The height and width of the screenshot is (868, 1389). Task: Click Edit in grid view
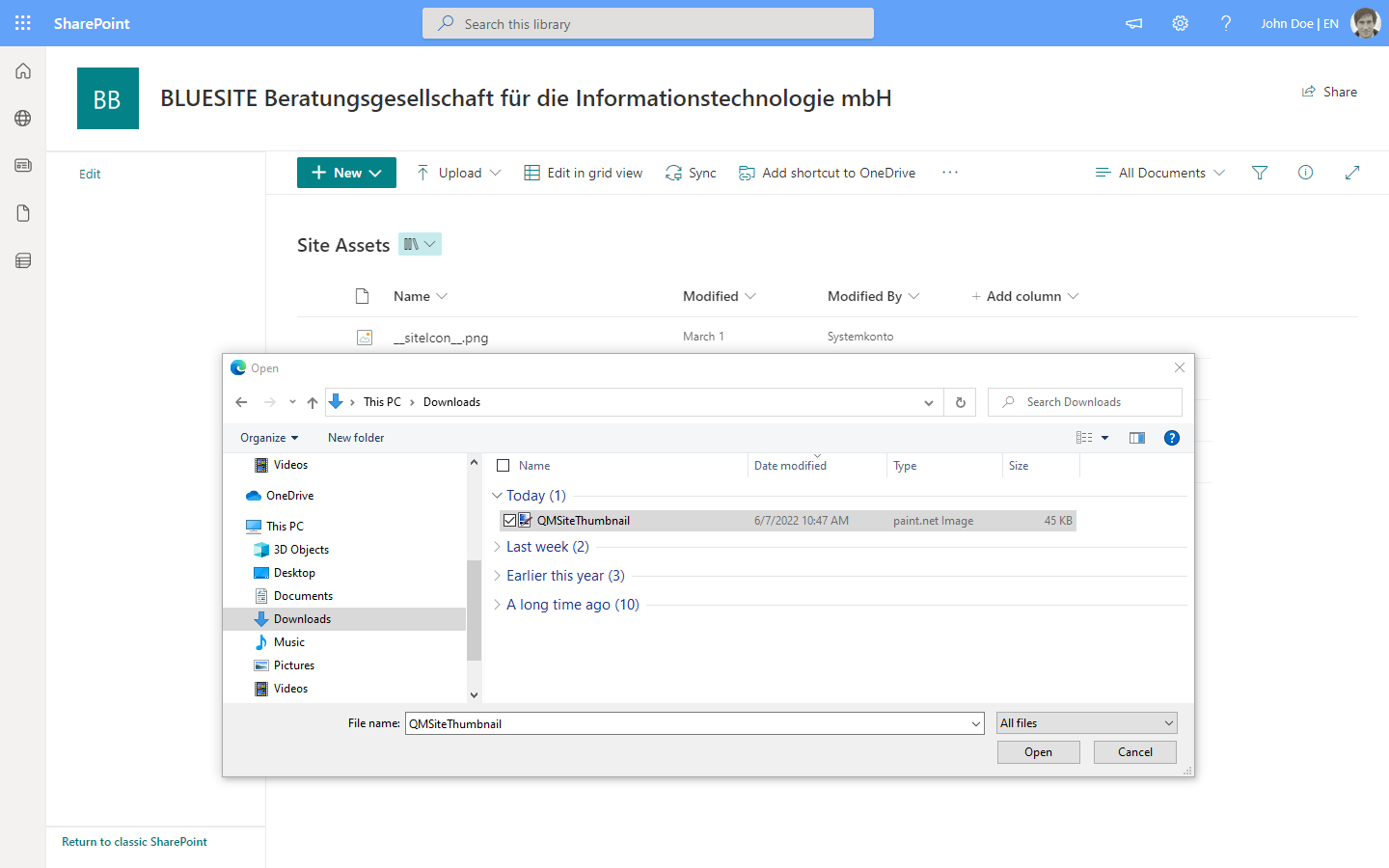pyautogui.click(x=583, y=173)
